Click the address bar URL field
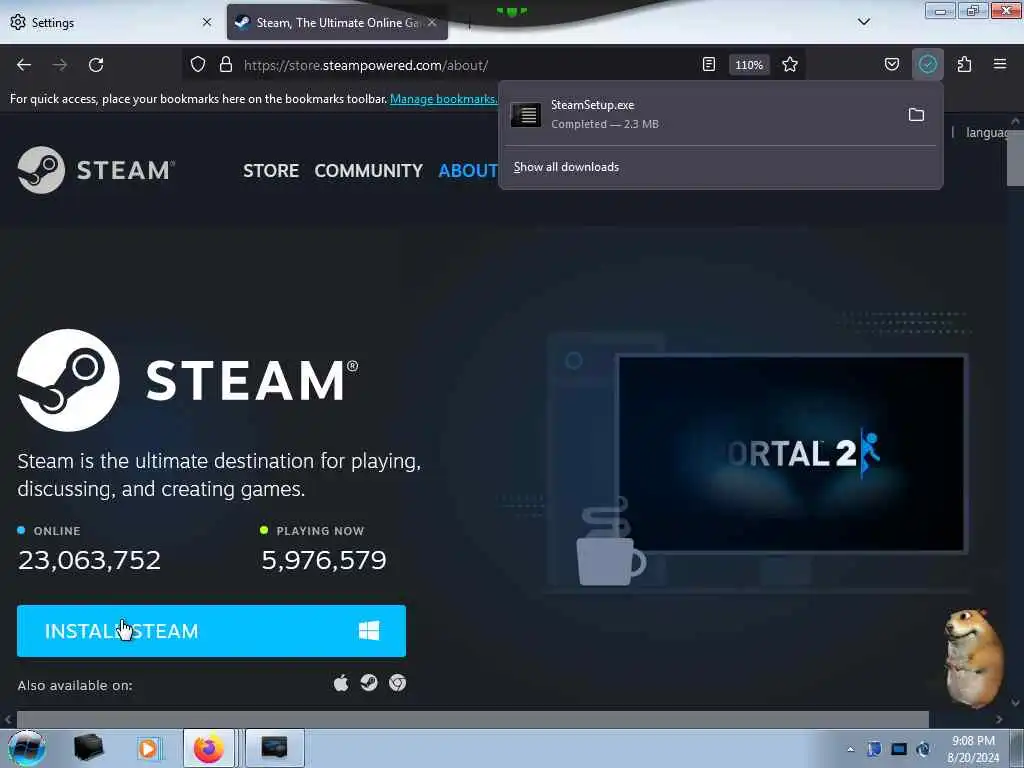 point(457,65)
